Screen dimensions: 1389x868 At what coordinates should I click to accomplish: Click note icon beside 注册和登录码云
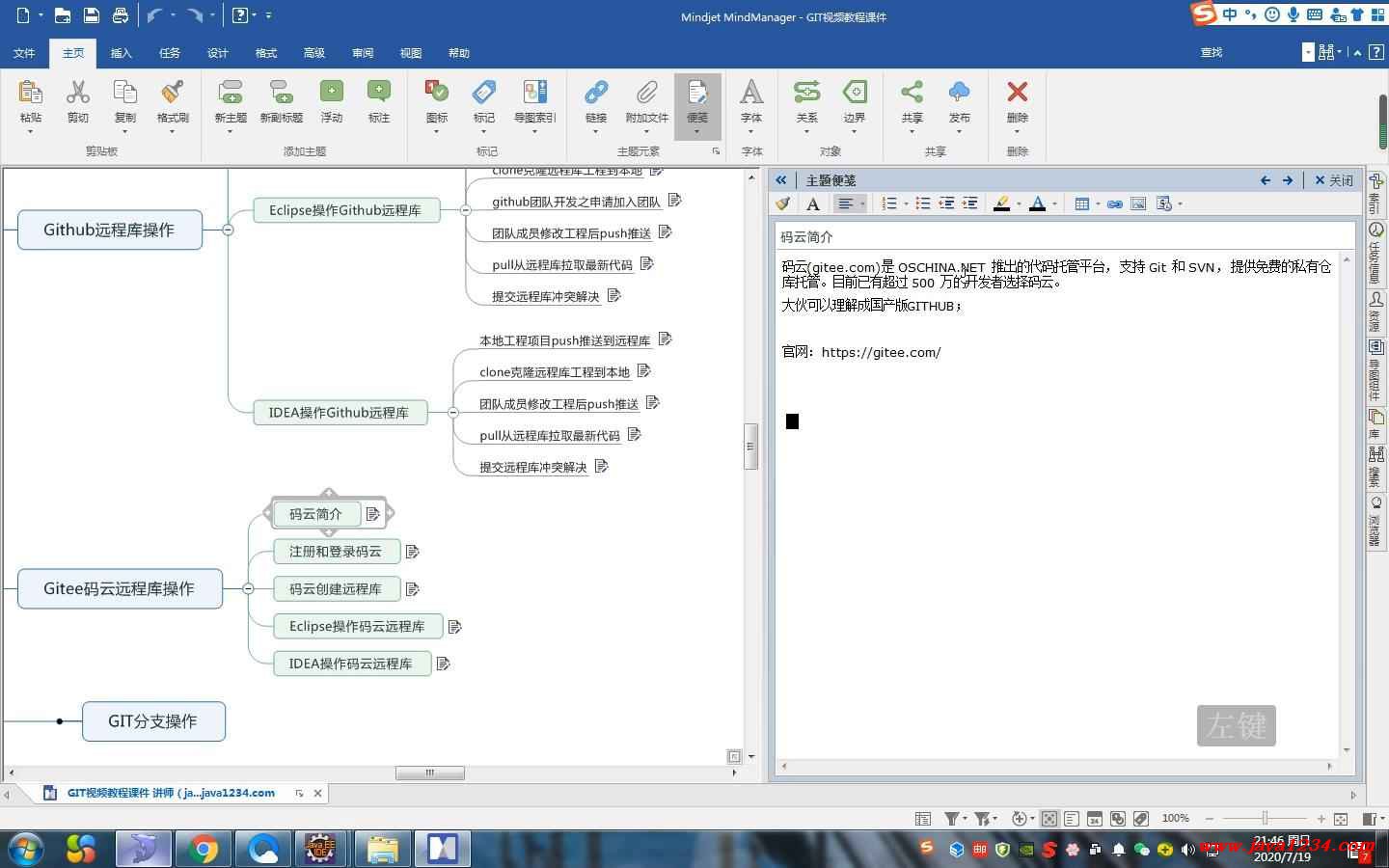click(x=413, y=552)
